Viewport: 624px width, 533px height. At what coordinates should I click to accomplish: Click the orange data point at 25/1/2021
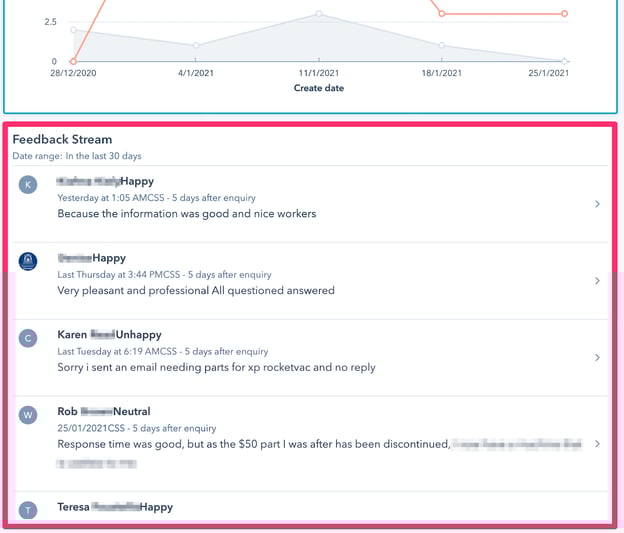coord(565,14)
